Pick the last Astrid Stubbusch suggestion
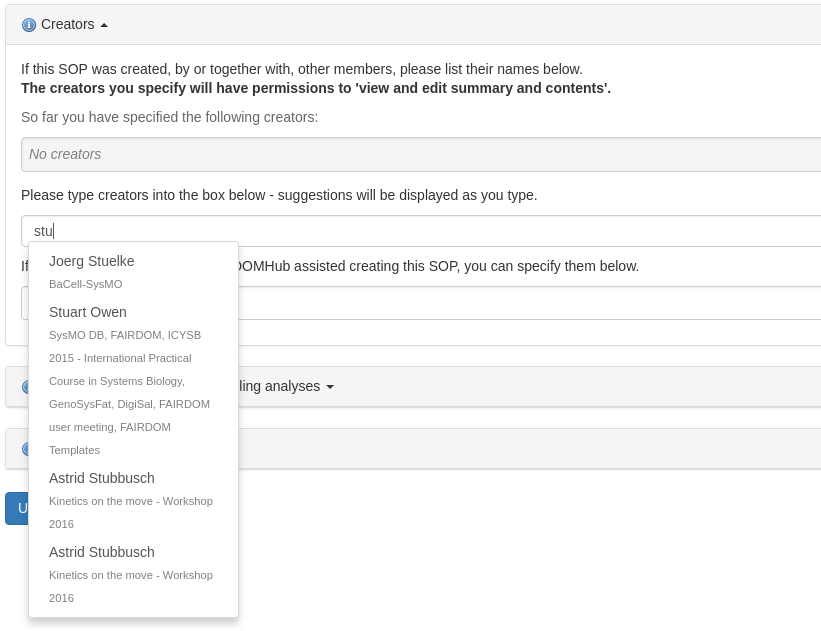The image size is (821, 631). pyautogui.click(x=102, y=552)
